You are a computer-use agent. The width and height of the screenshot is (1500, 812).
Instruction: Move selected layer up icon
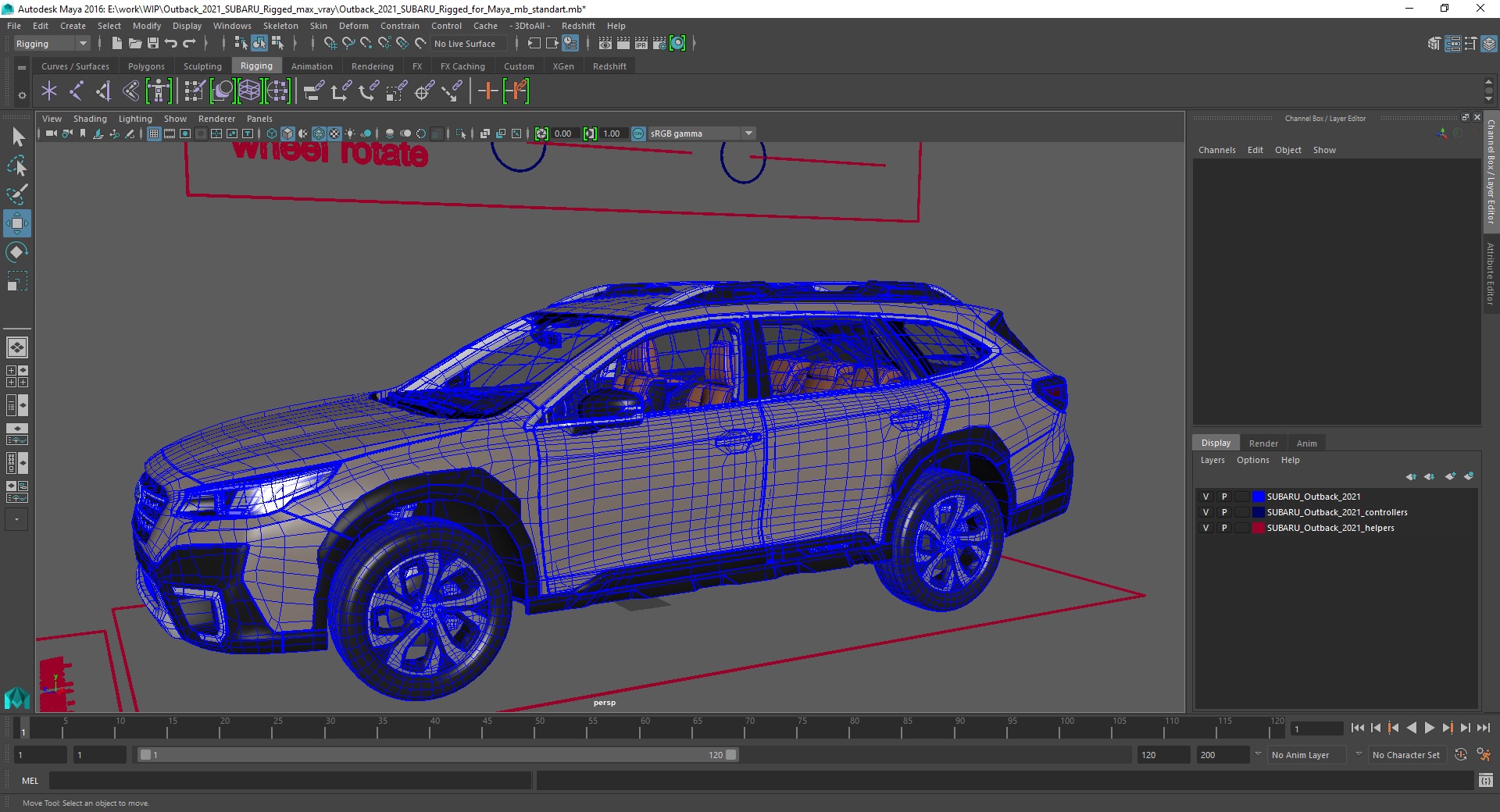click(x=1411, y=476)
